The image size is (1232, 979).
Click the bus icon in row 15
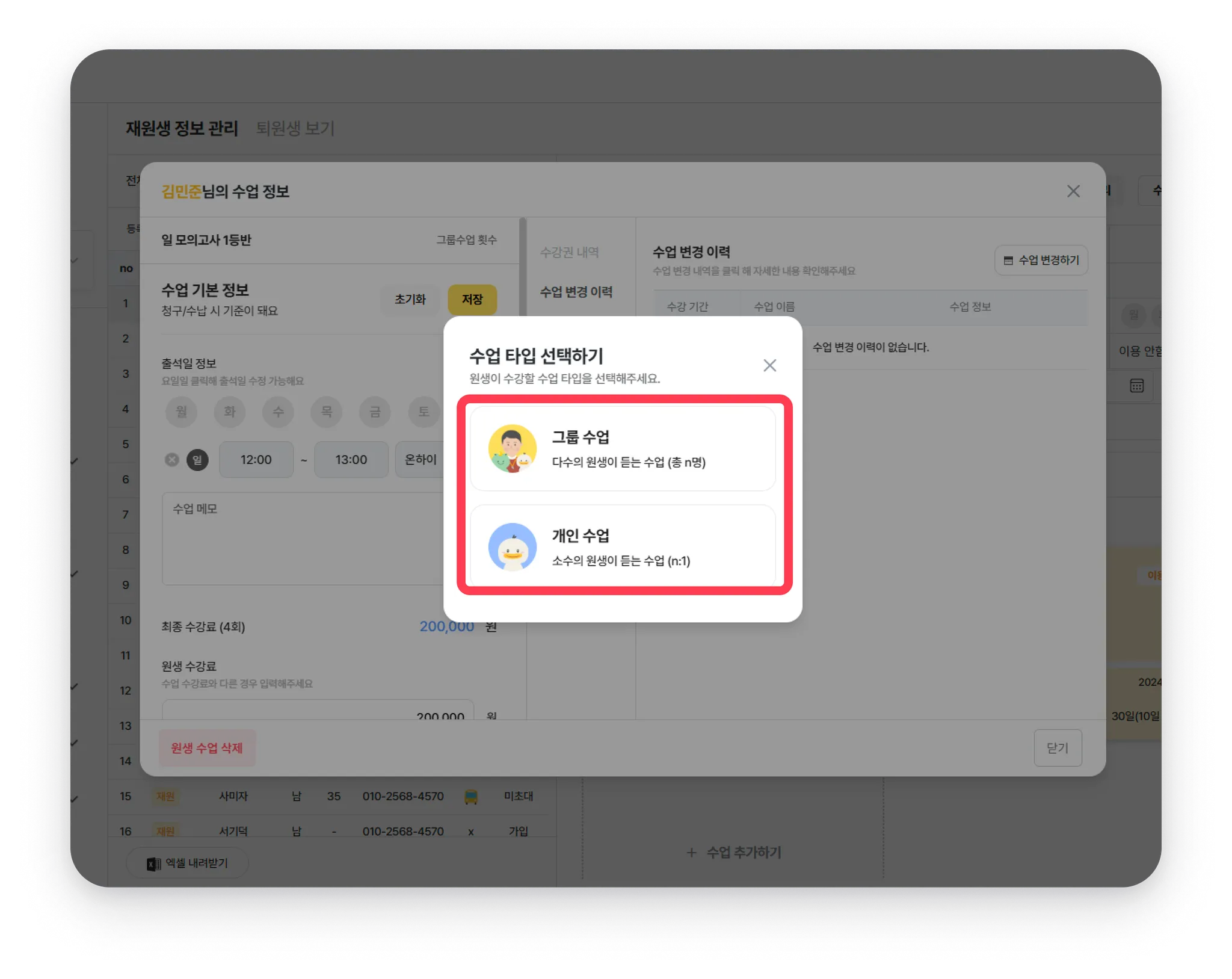point(471,797)
